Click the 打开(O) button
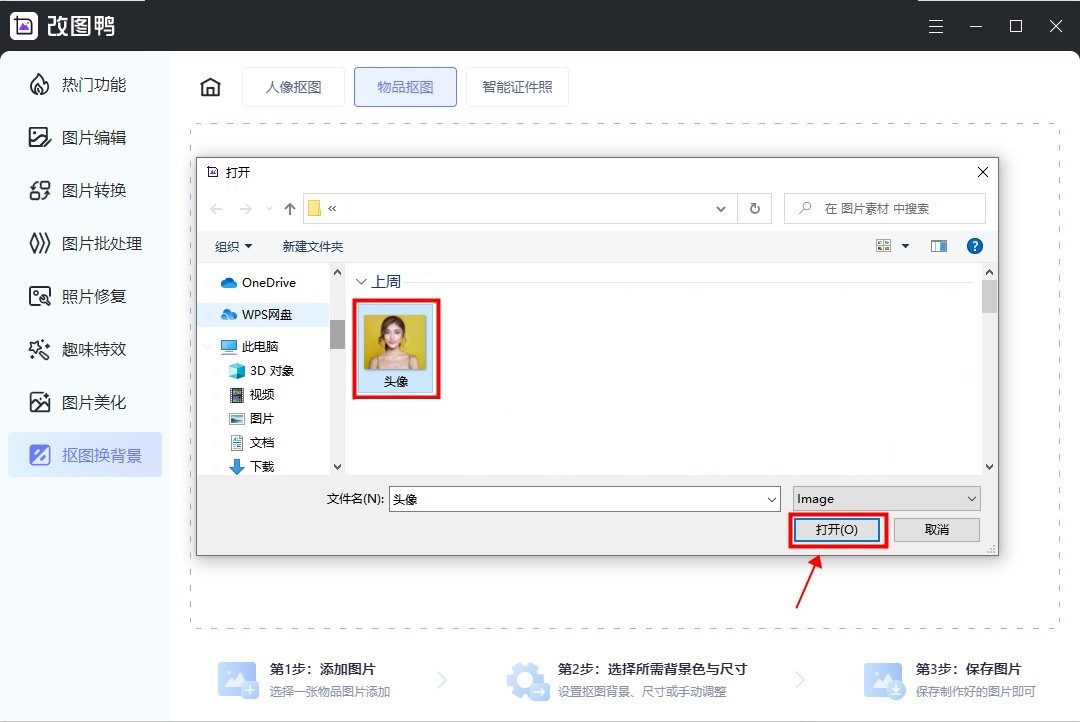1080x722 pixels. click(837, 529)
